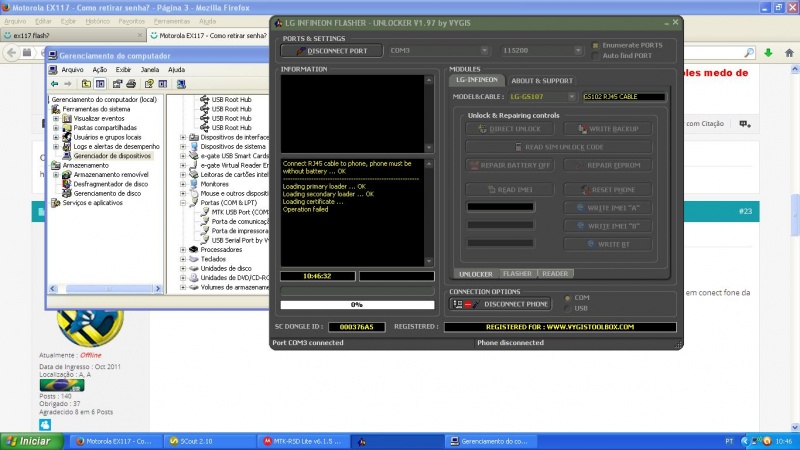
Task: Click log pane scroll down arrow
Action: (x=429, y=261)
